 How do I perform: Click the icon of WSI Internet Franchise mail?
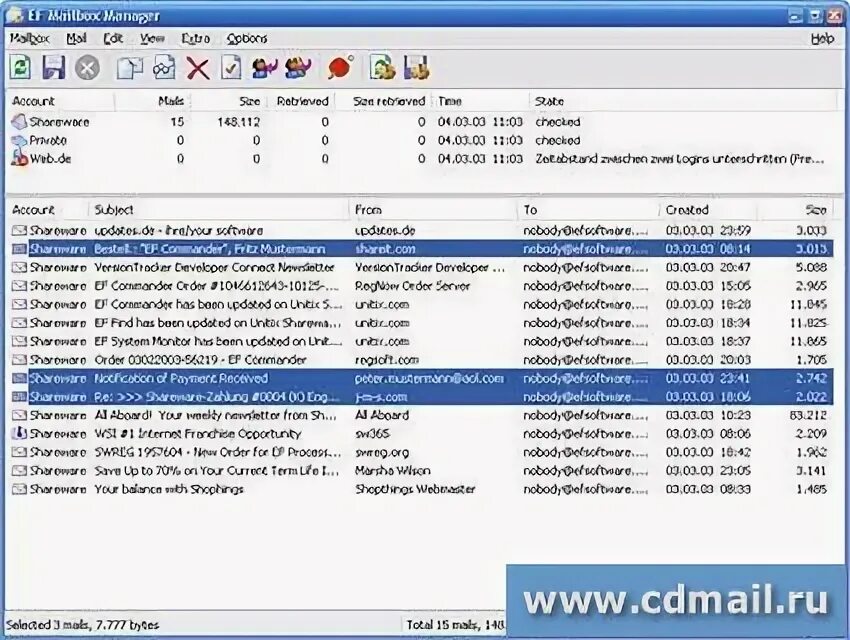click(x=20, y=434)
